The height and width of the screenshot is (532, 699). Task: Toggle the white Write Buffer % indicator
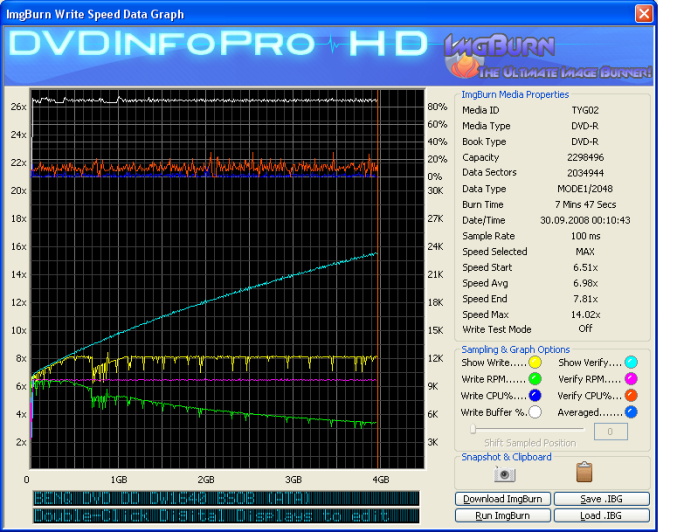pos(535,411)
